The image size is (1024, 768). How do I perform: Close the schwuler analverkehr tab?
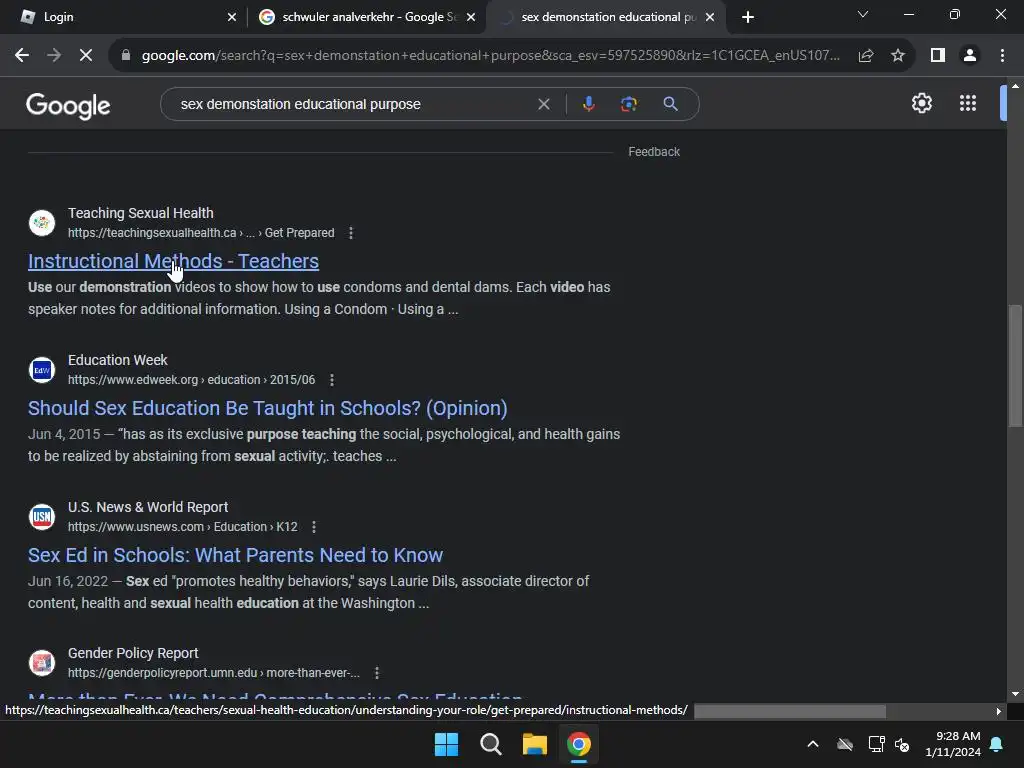471,17
